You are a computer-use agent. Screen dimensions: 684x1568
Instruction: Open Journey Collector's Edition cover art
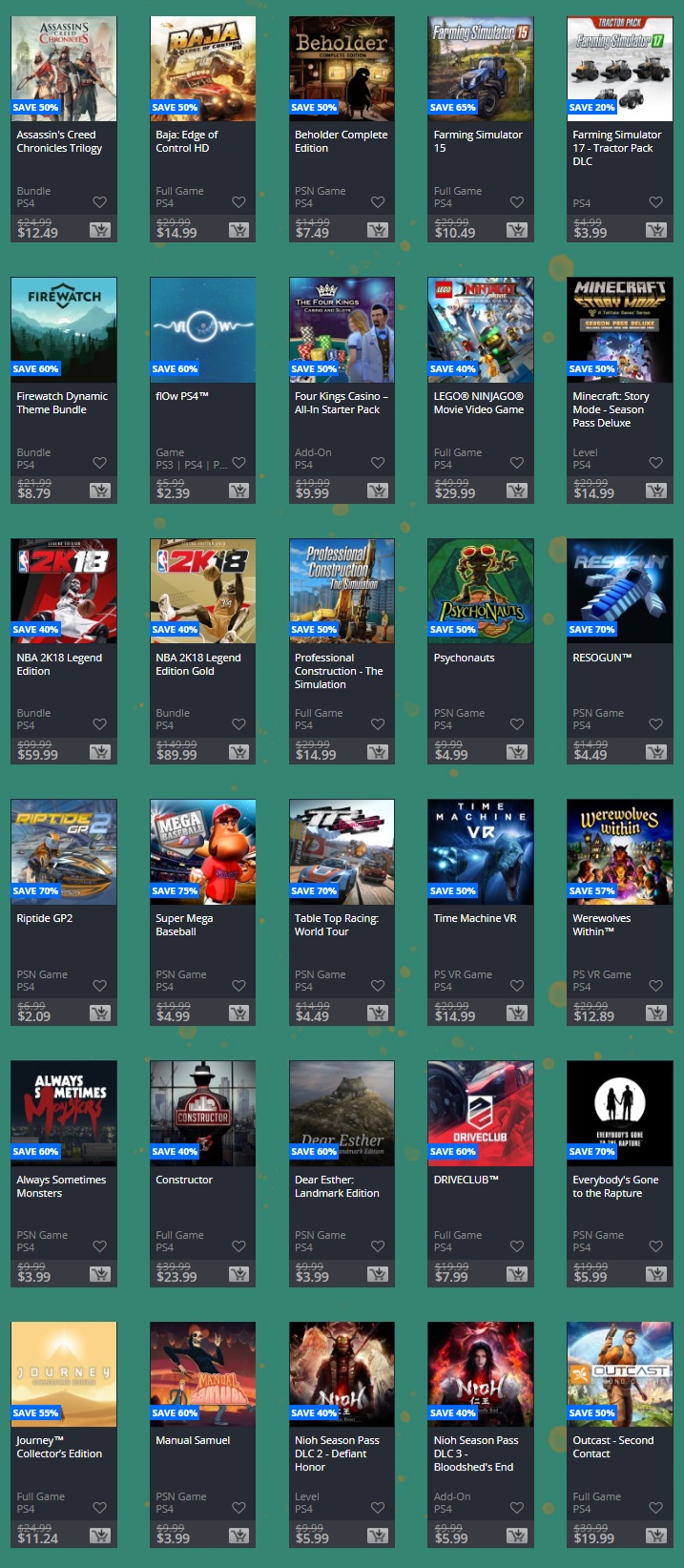(x=64, y=1374)
